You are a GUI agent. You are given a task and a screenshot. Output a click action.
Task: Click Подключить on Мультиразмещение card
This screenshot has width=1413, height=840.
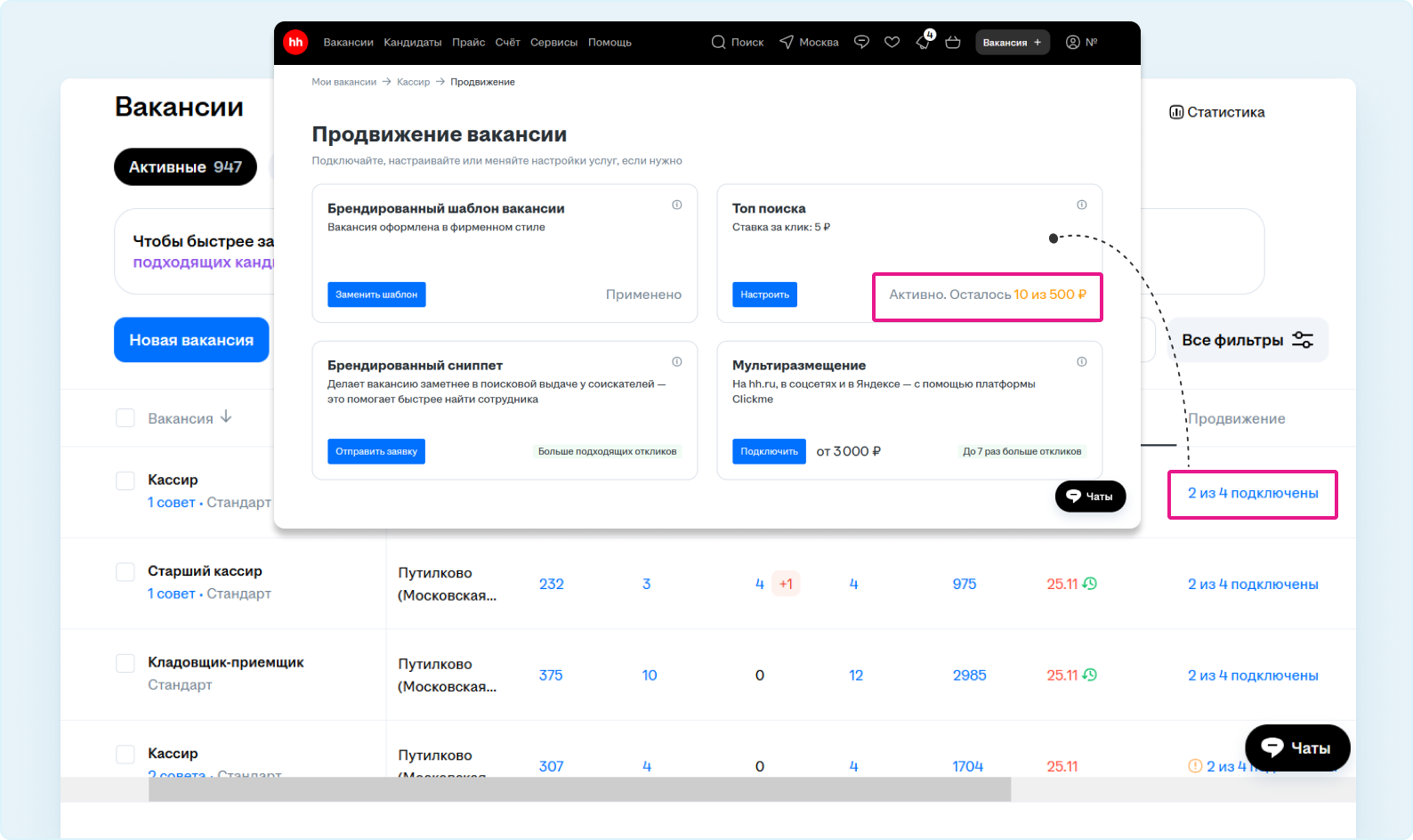(x=769, y=451)
